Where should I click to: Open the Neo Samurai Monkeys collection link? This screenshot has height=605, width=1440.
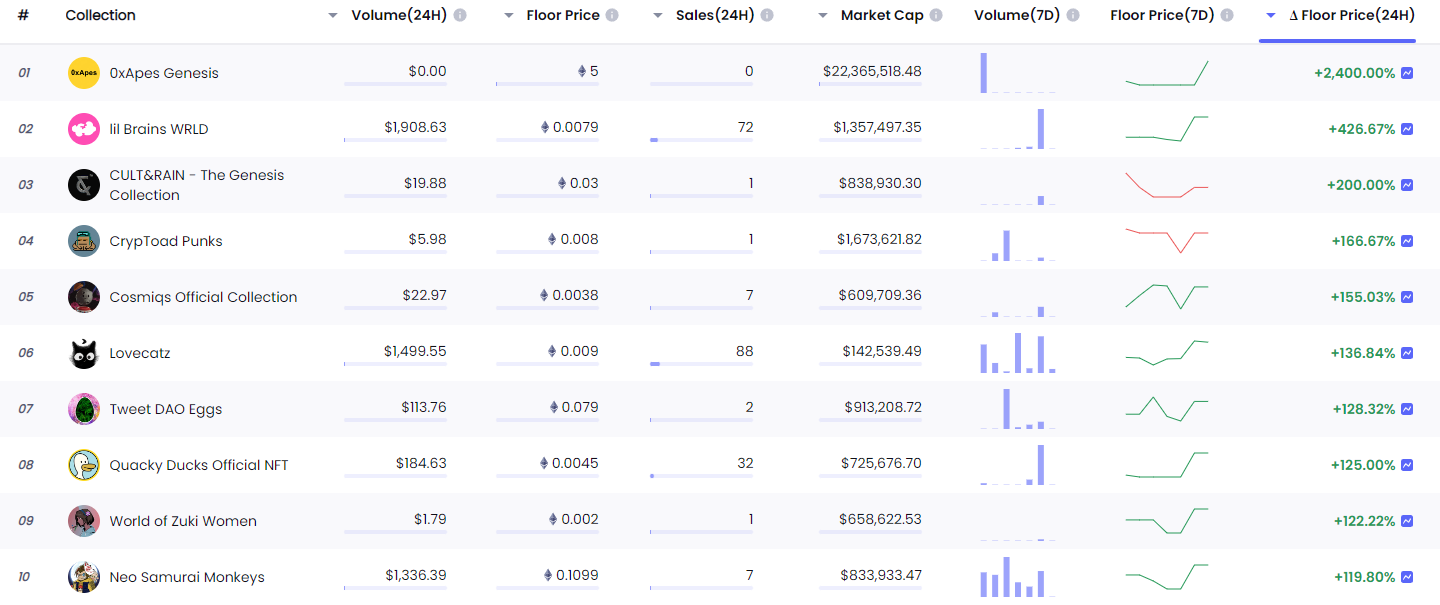pyautogui.click(x=187, y=577)
